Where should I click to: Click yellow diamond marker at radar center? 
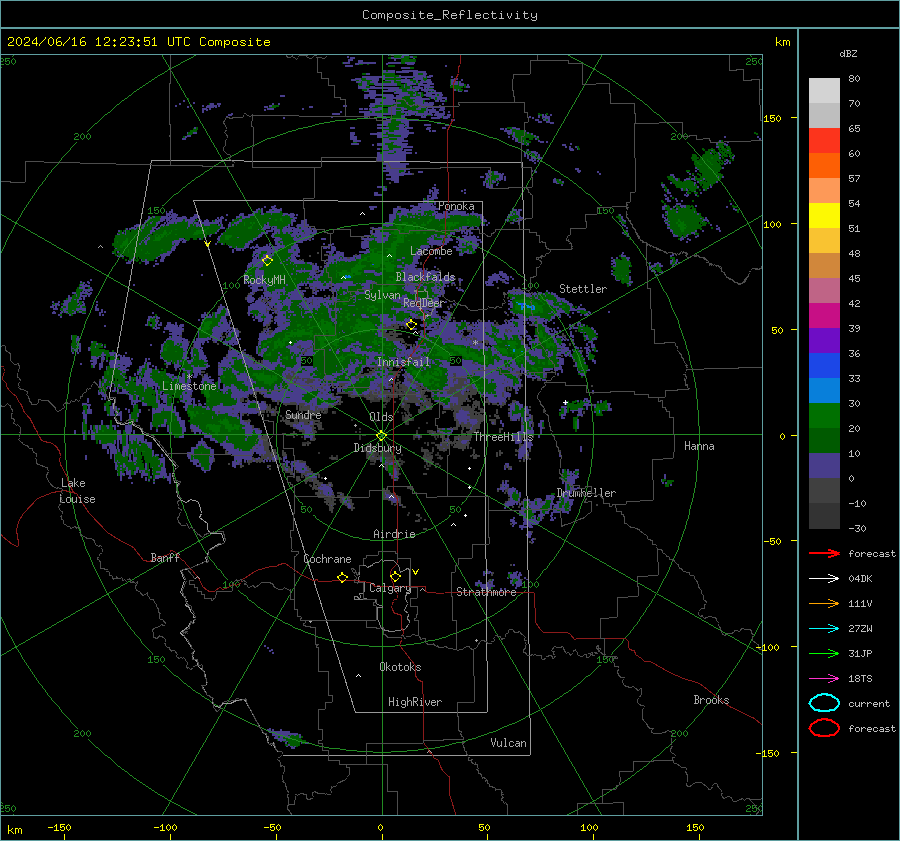pos(381,436)
